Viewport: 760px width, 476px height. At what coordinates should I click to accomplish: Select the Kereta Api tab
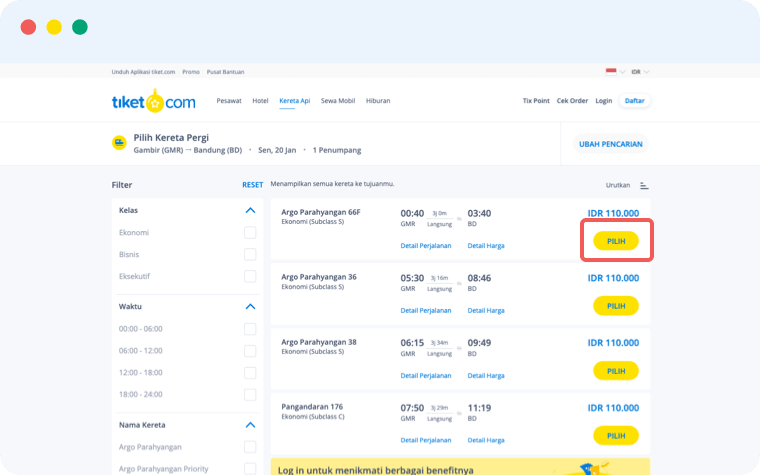(295, 101)
